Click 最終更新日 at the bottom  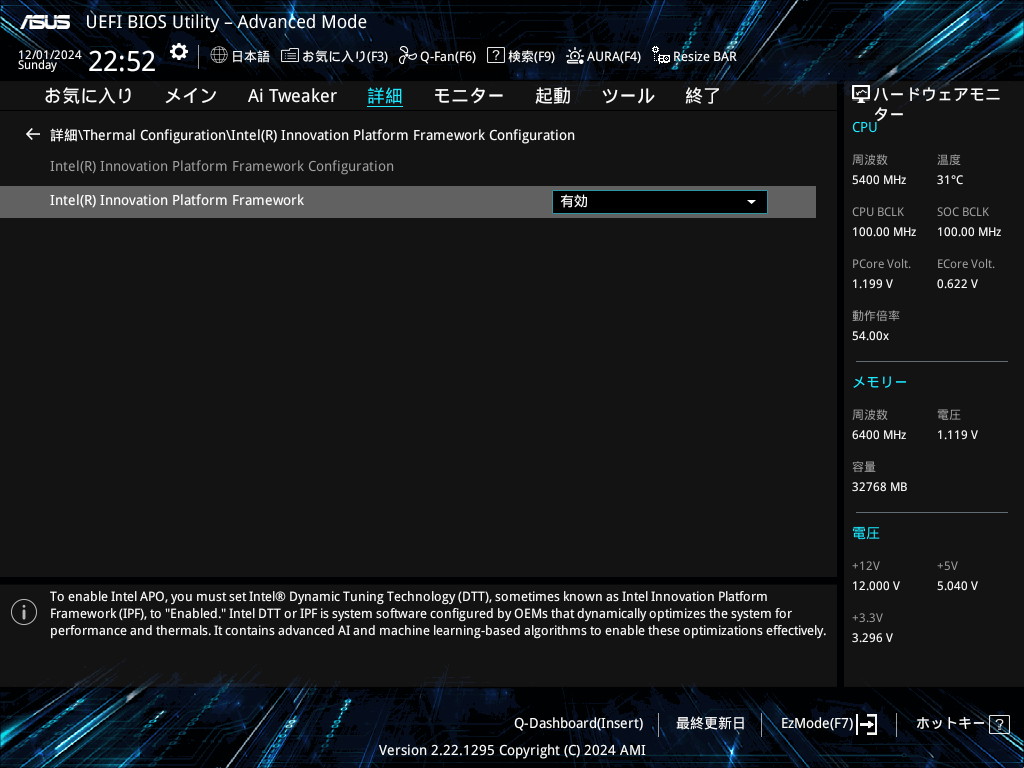(711, 723)
